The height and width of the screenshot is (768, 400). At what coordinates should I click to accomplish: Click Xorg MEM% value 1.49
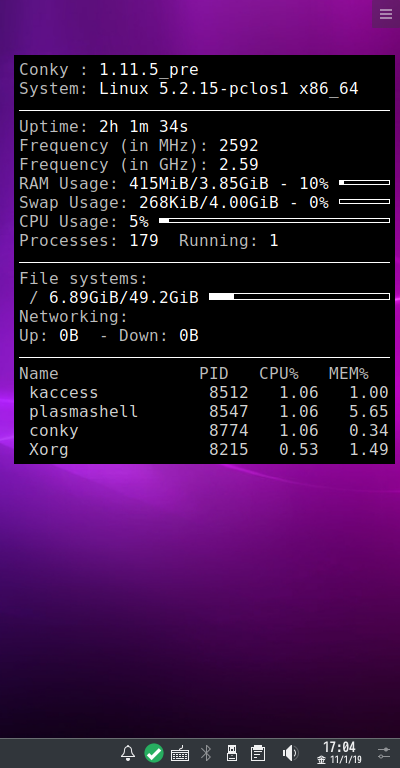(369, 450)
